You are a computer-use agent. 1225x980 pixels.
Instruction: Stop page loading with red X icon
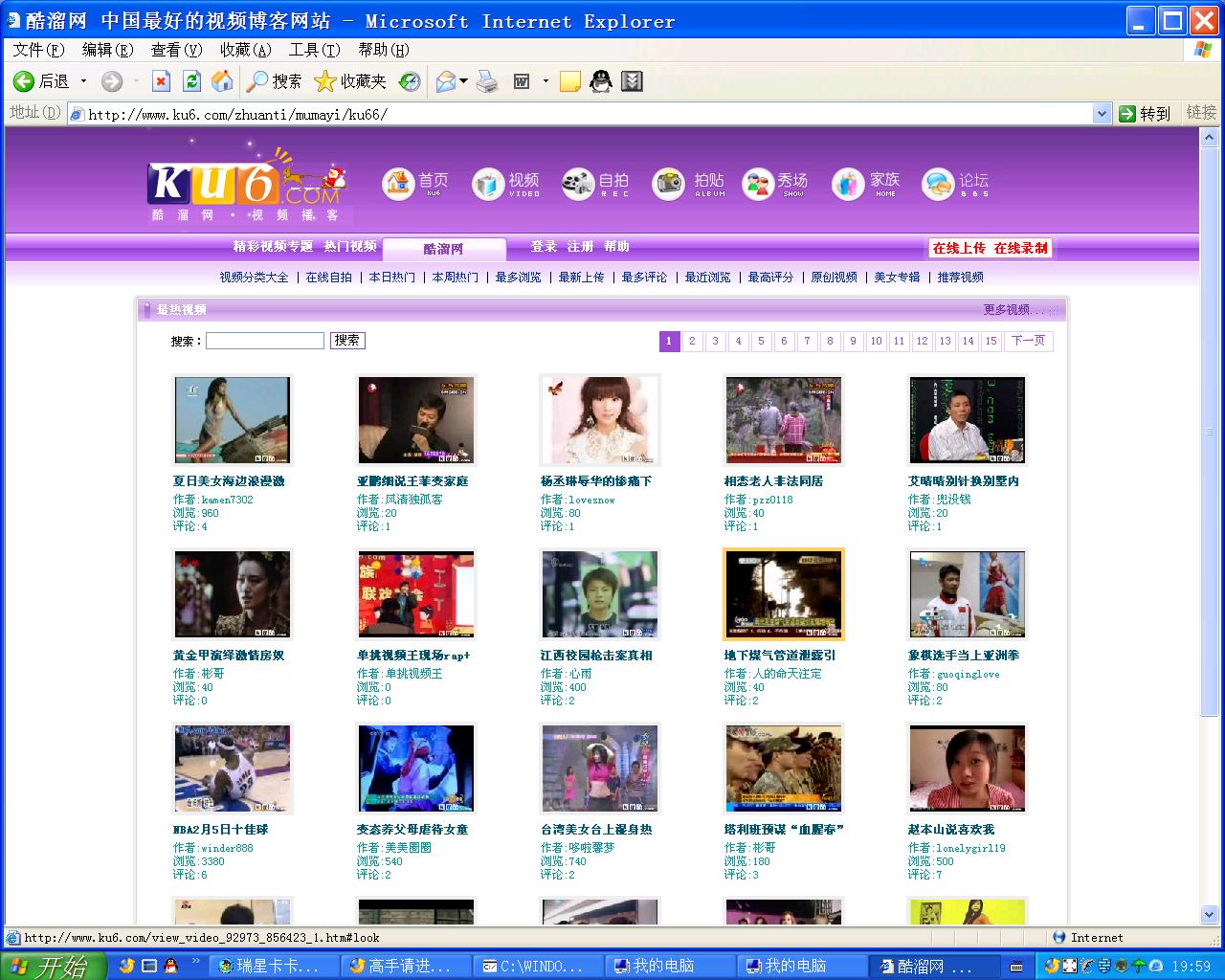[161, 81]
